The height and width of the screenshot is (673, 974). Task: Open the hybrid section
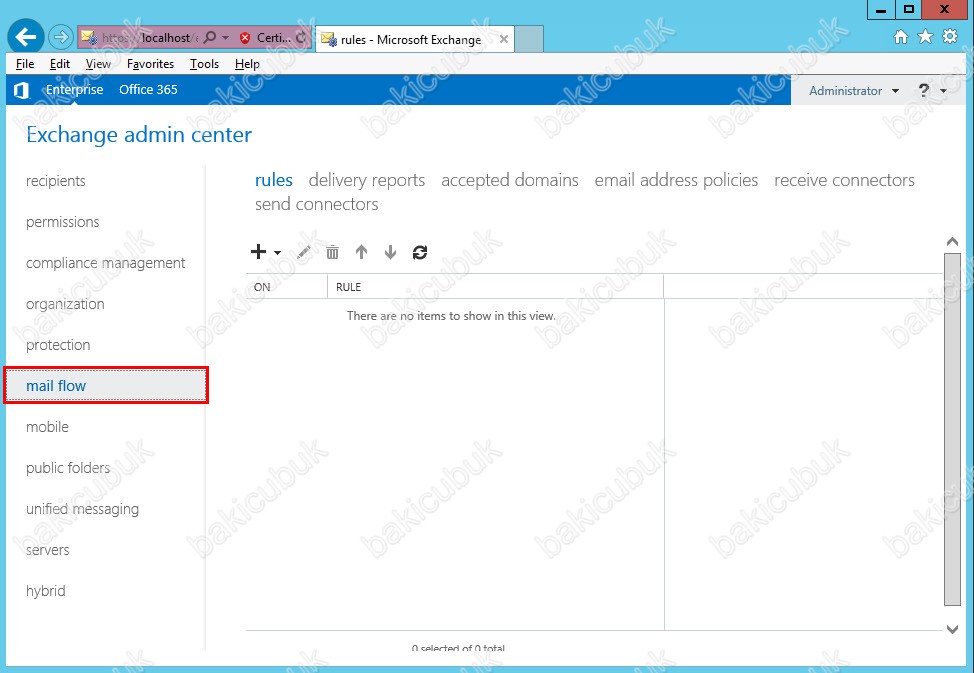(x=45, y=591)
